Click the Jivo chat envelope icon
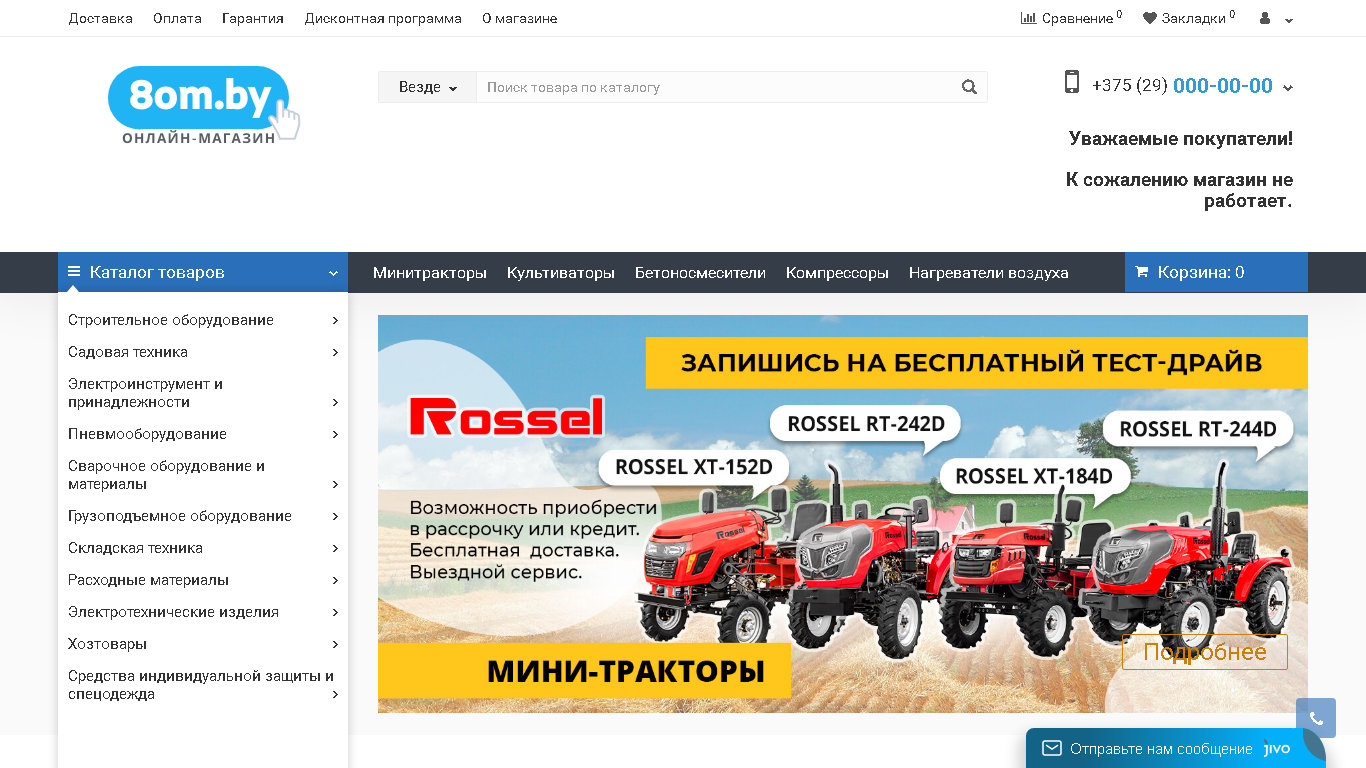This screenshot has width=1366, height=768. pyautogui.click(x=1051, y=748)
